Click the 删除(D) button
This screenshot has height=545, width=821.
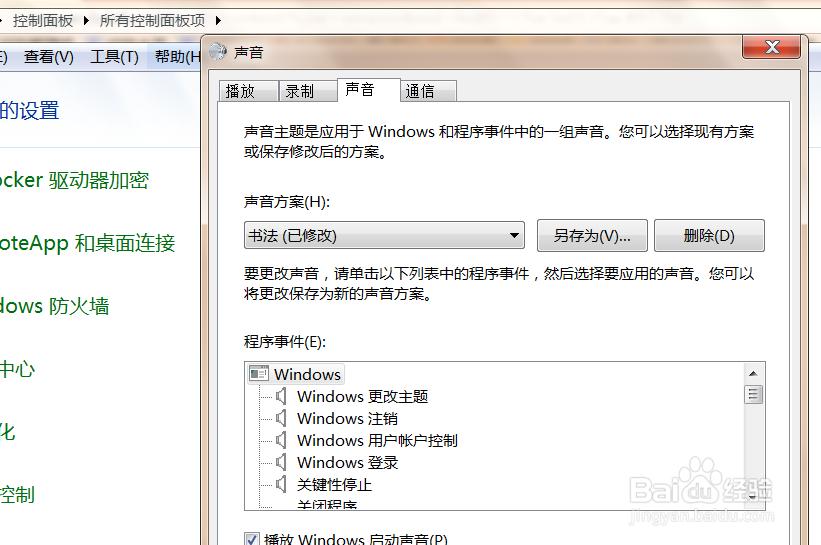(x=709, y=236)
